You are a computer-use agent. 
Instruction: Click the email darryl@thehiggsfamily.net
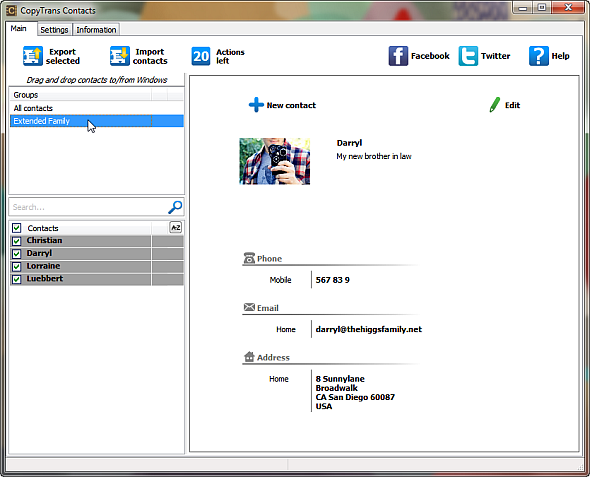pos(369,329)
